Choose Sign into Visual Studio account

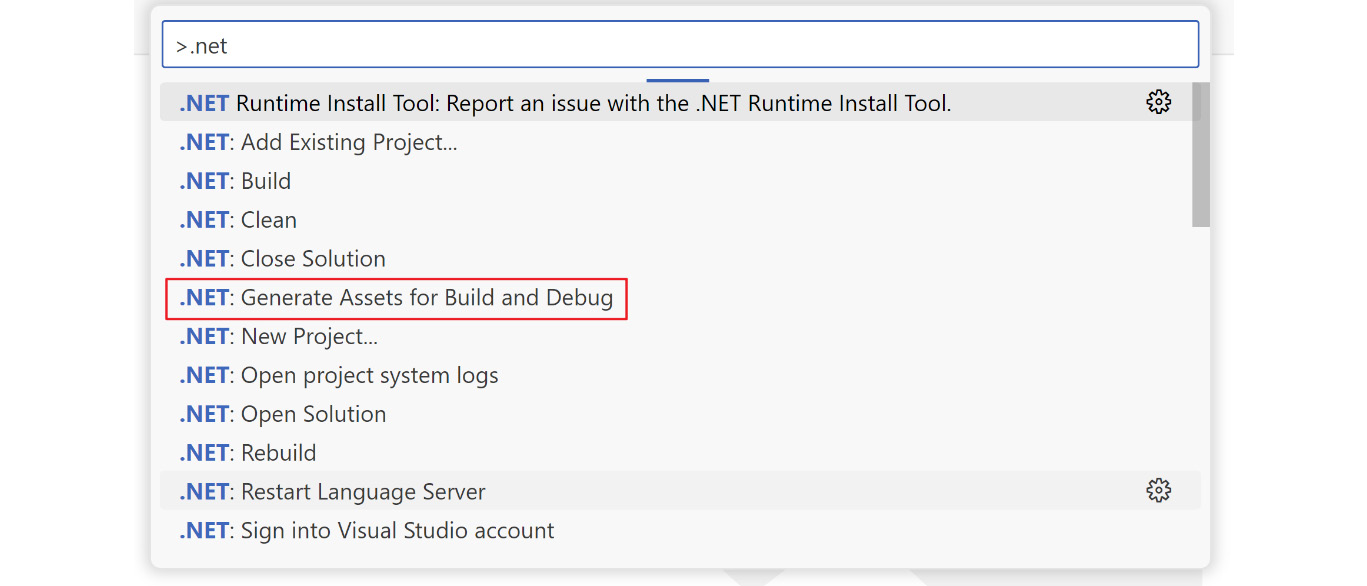point(680,530)
